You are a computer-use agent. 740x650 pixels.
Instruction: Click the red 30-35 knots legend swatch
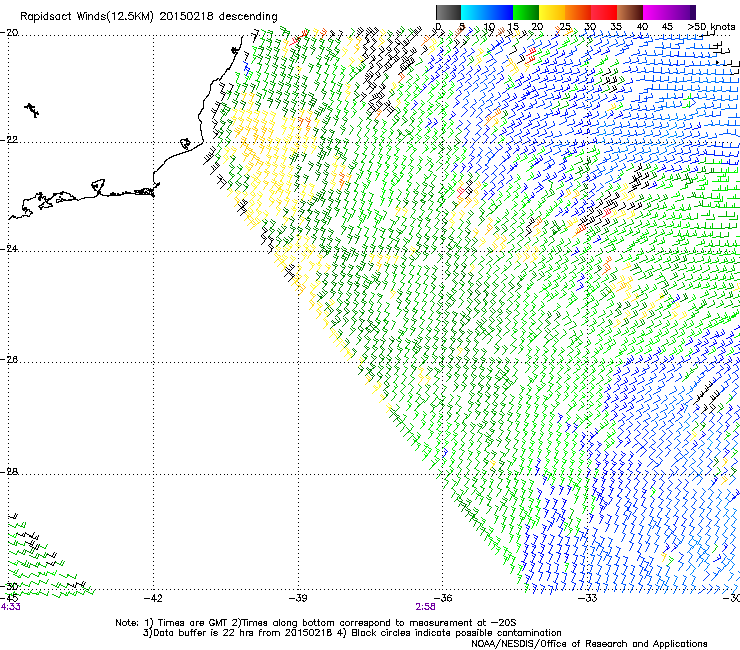(x=604, y=12)
